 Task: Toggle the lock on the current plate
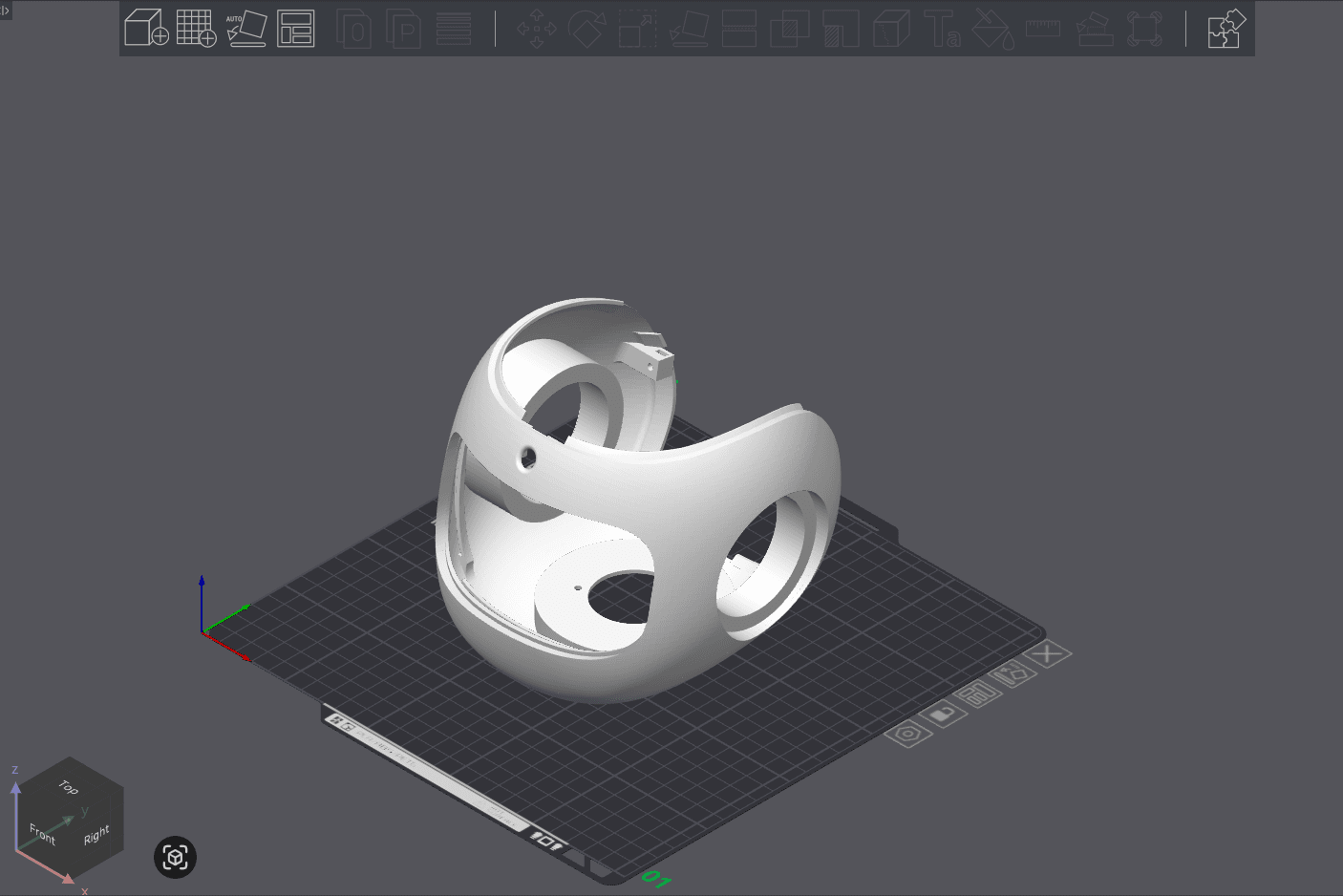pos(944,715)
